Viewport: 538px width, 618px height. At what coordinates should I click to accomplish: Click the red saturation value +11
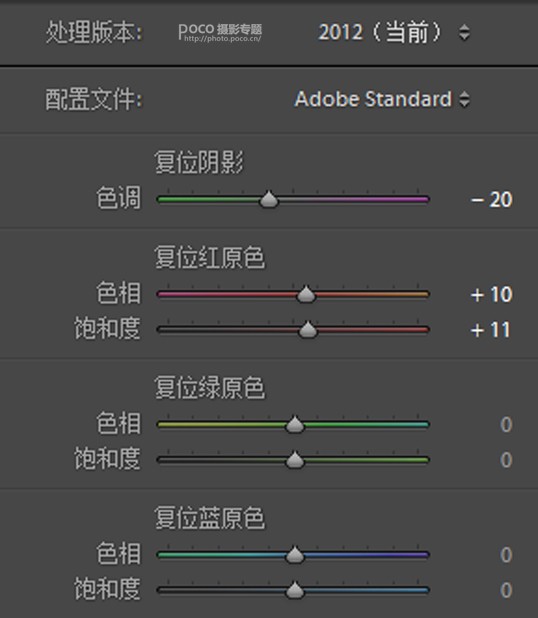(491, 330)
